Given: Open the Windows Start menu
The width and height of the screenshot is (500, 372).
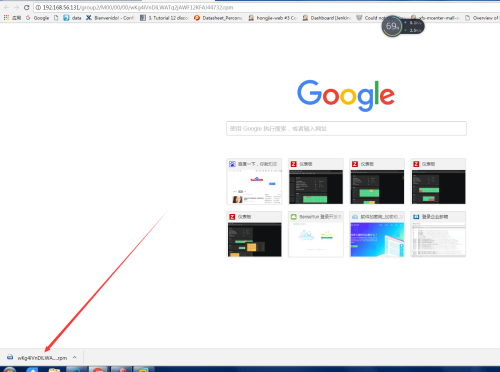Looking at the screenshot, I should (9, 370).
